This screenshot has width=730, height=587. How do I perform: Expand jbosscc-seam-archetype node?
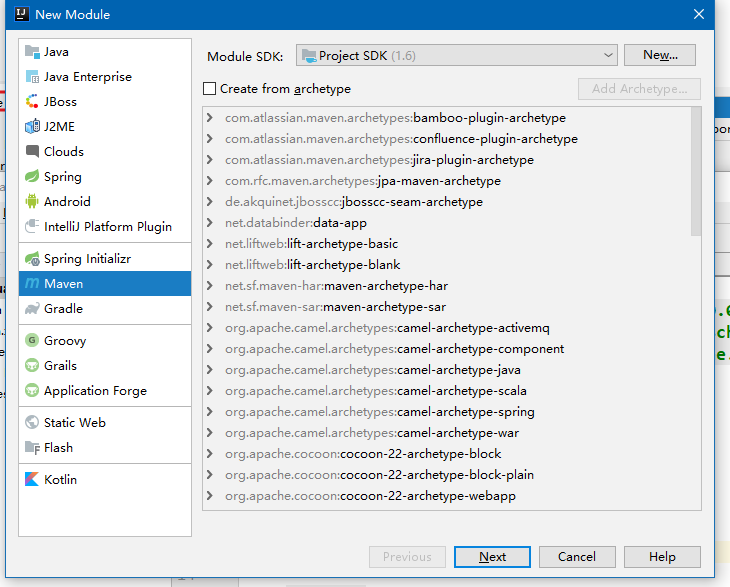coord(210,202)
